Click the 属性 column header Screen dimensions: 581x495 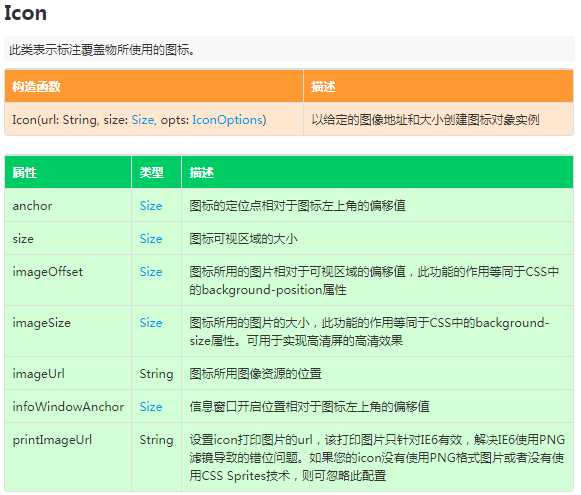[x=24, y=172]
